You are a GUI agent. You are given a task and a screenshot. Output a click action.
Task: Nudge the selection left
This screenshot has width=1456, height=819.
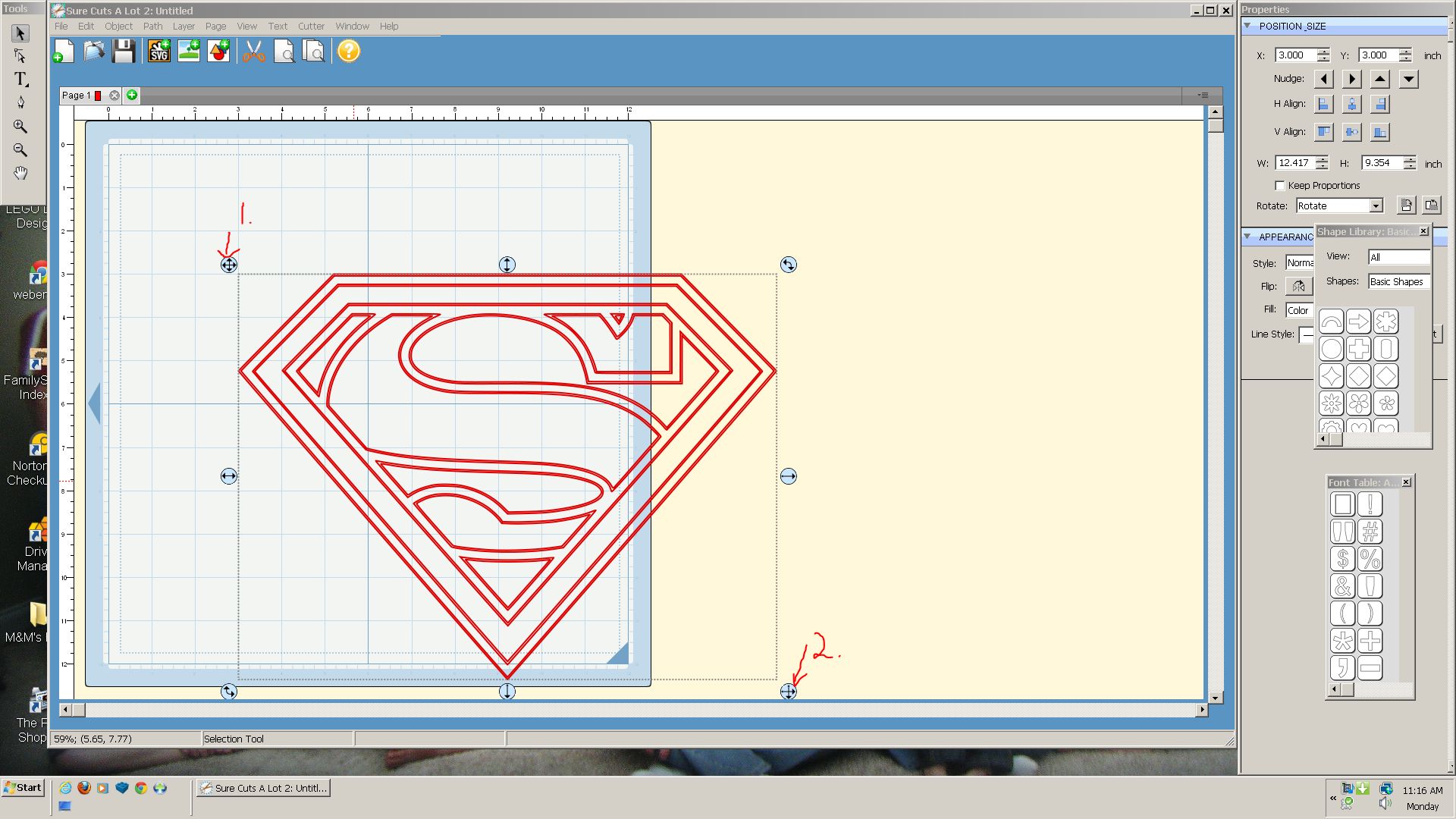point(1323,79)
